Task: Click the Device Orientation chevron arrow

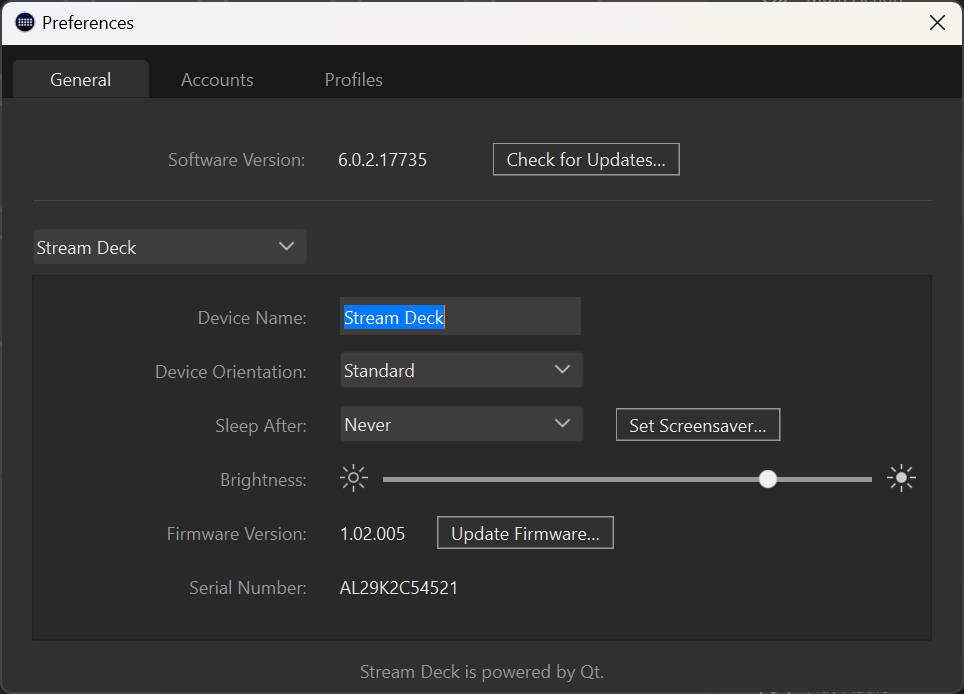Action: tap(562, 369)
